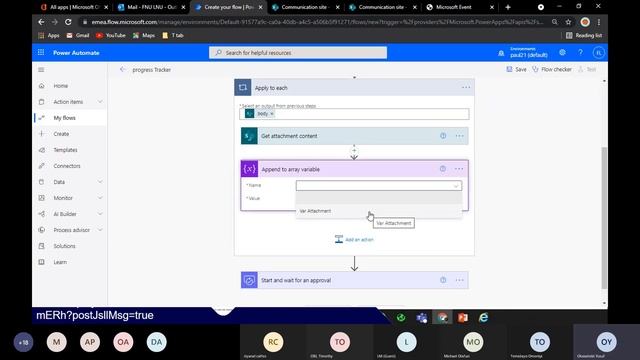Open the settings gear in header
640x360 pixels.
tap(562, 52)
